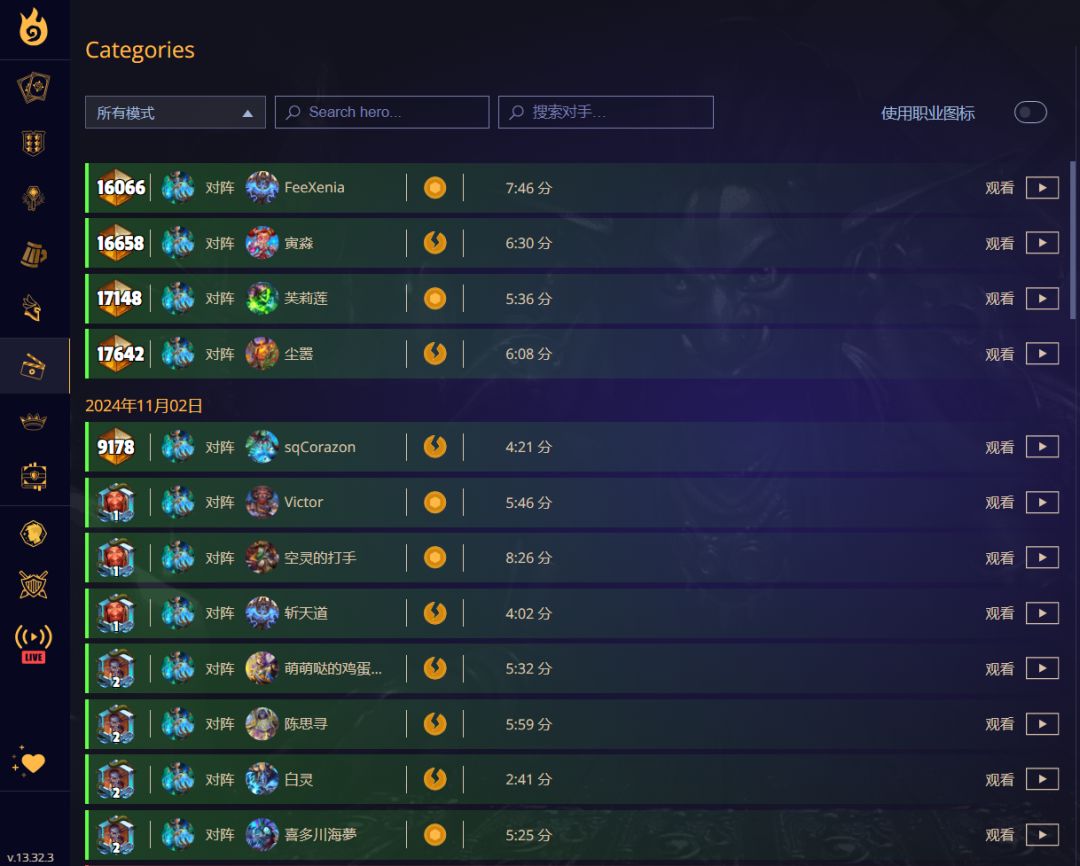Expand the 所有模式 mode dropdown

click(175, 112)
